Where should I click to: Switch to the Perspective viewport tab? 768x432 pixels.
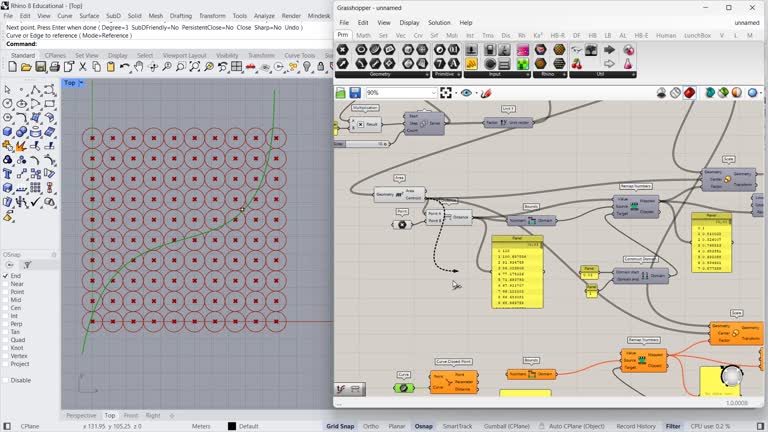click(x=81, y=415)
